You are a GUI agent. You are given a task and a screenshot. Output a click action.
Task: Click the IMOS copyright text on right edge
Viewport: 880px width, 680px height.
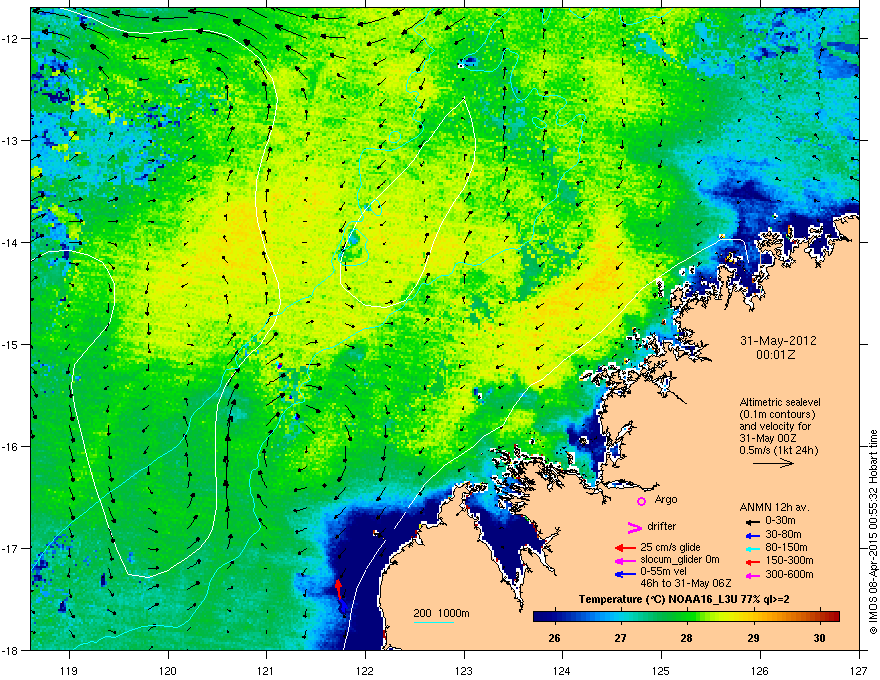873,532
